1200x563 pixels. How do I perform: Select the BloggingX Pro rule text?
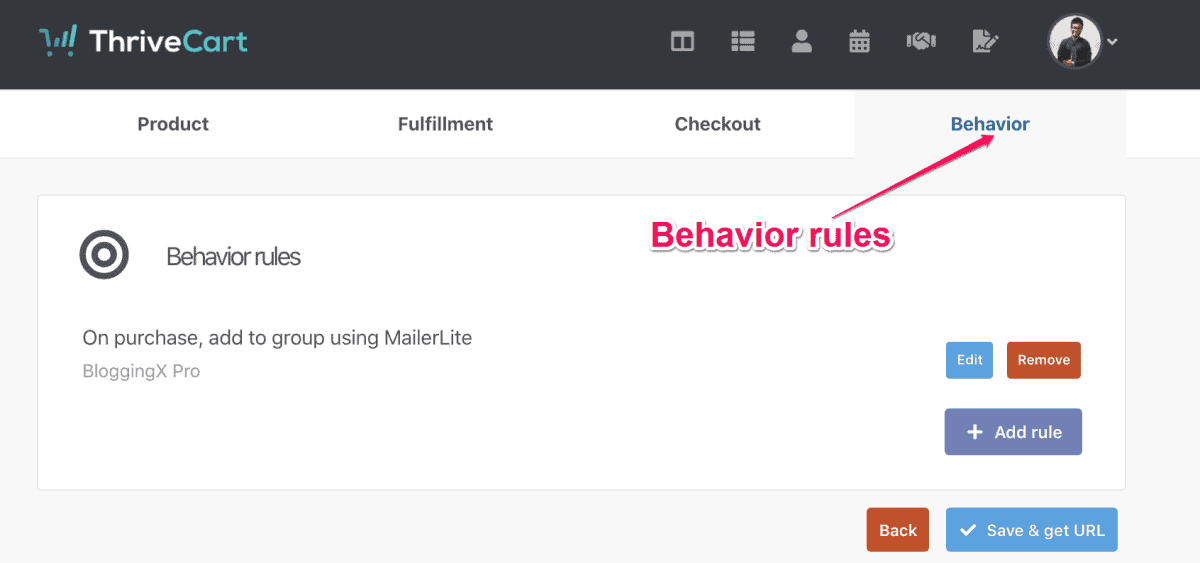click(141, 371)
